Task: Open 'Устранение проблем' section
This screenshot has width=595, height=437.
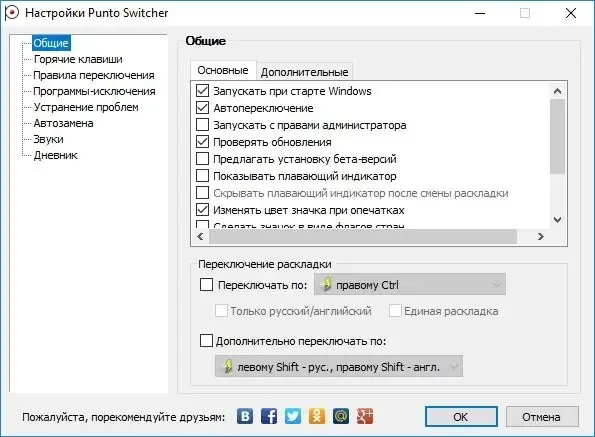Action: pyautogui.click(x=86, y=107)
